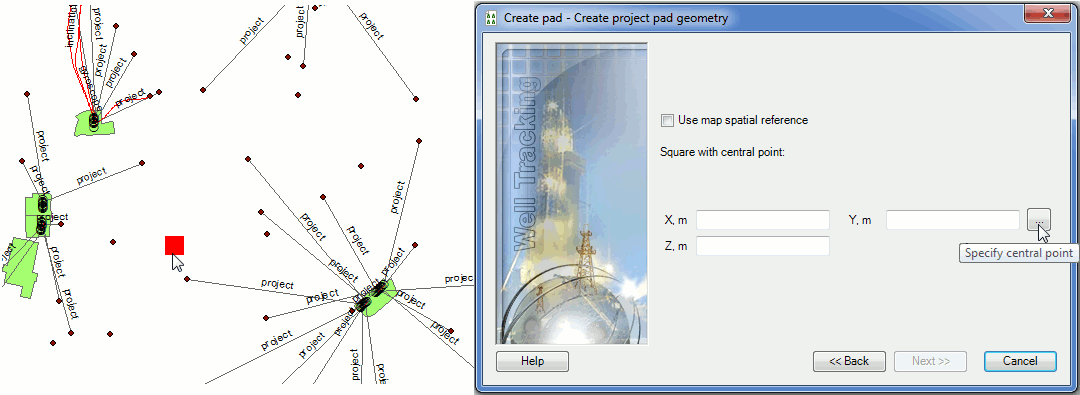Select the rectangular green pad beside the red square
1080x395 pixels.
(x=38, y=215)
